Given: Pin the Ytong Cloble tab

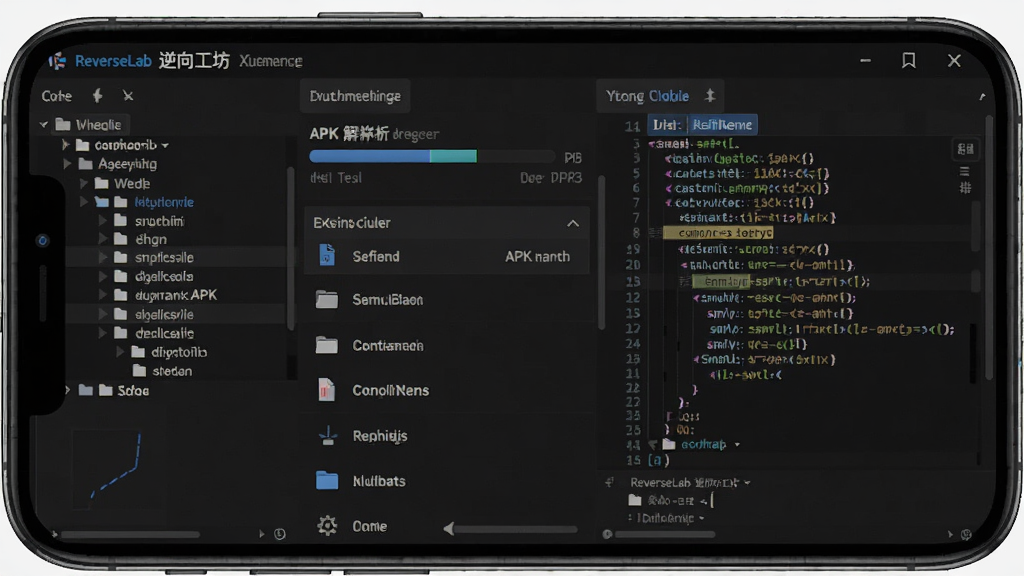Looking at the screenshot, I should coord(710,96).
